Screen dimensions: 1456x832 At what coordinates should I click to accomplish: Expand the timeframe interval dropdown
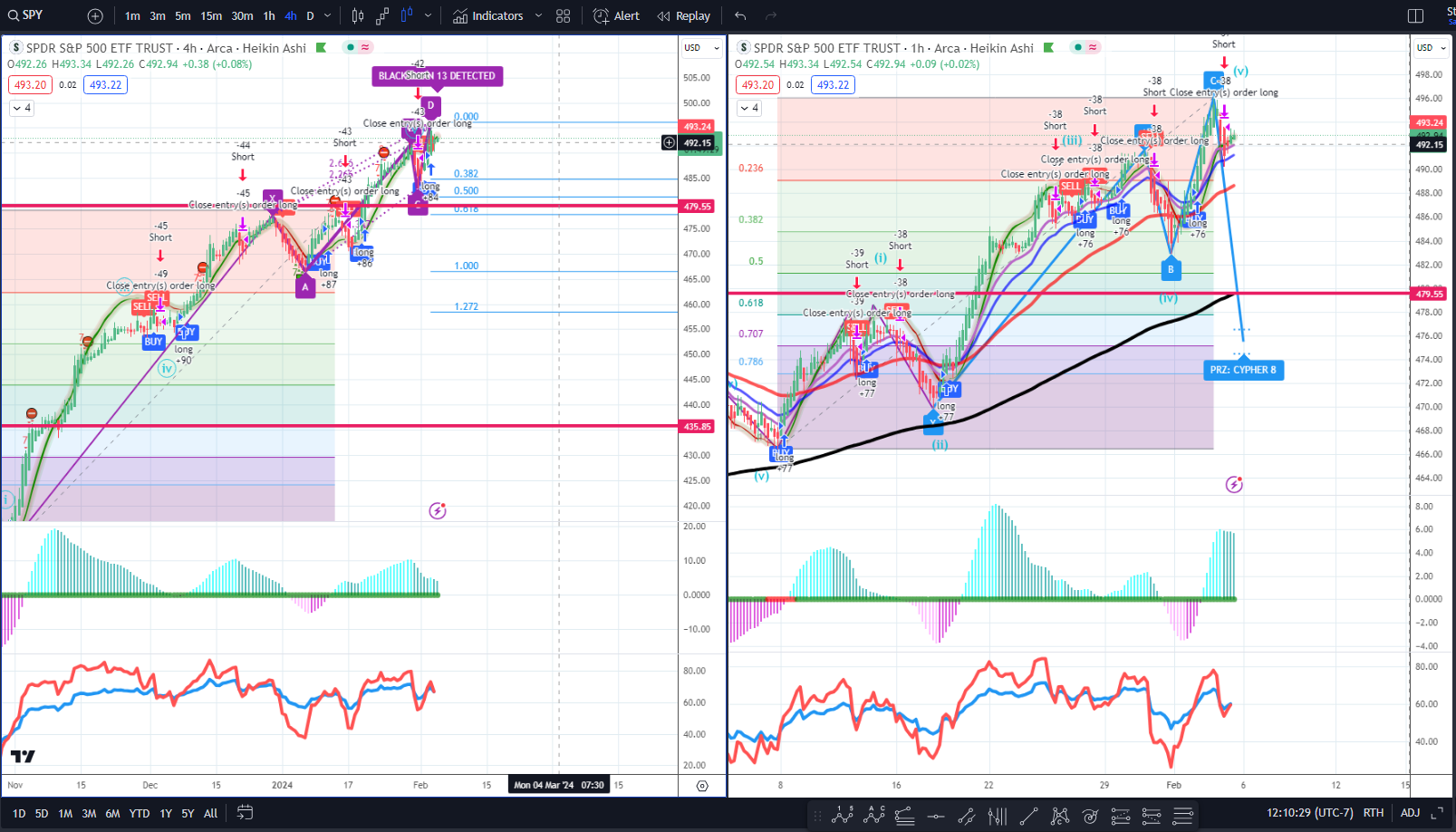(328, 16)
